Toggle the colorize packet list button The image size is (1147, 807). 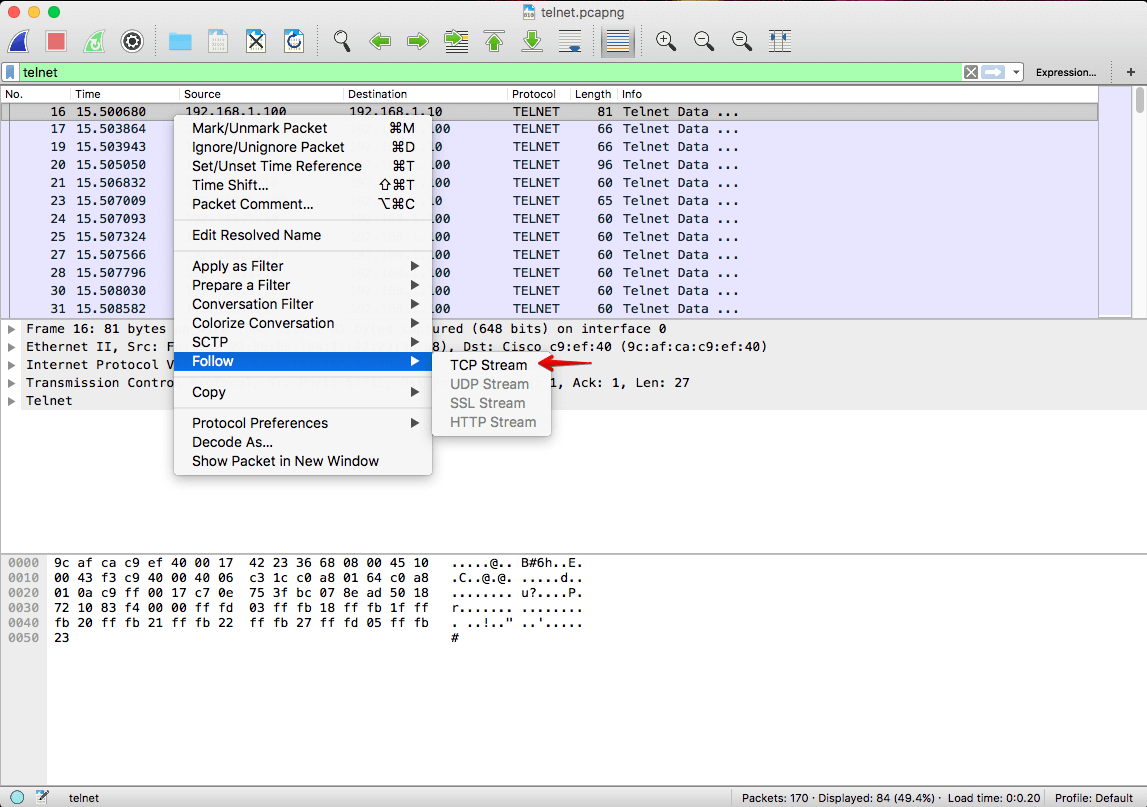pos(618,41)
